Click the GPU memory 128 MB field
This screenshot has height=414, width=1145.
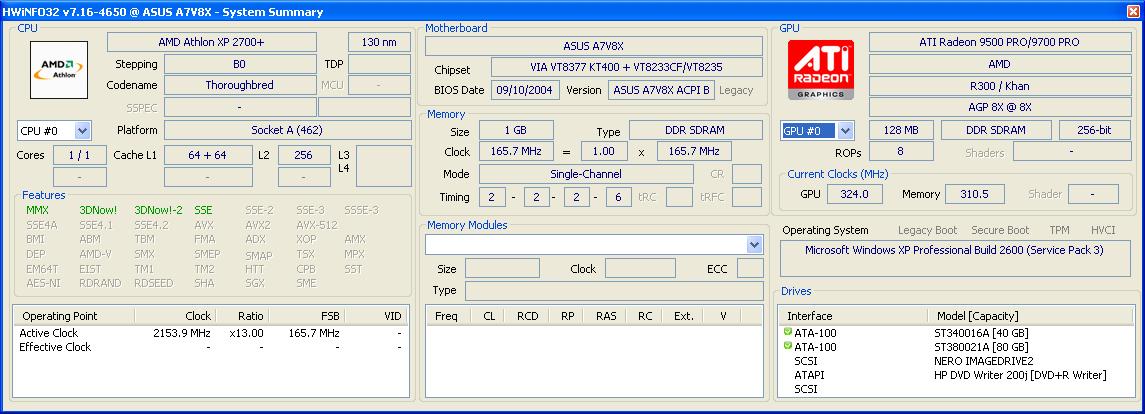(x=901, y=130)
